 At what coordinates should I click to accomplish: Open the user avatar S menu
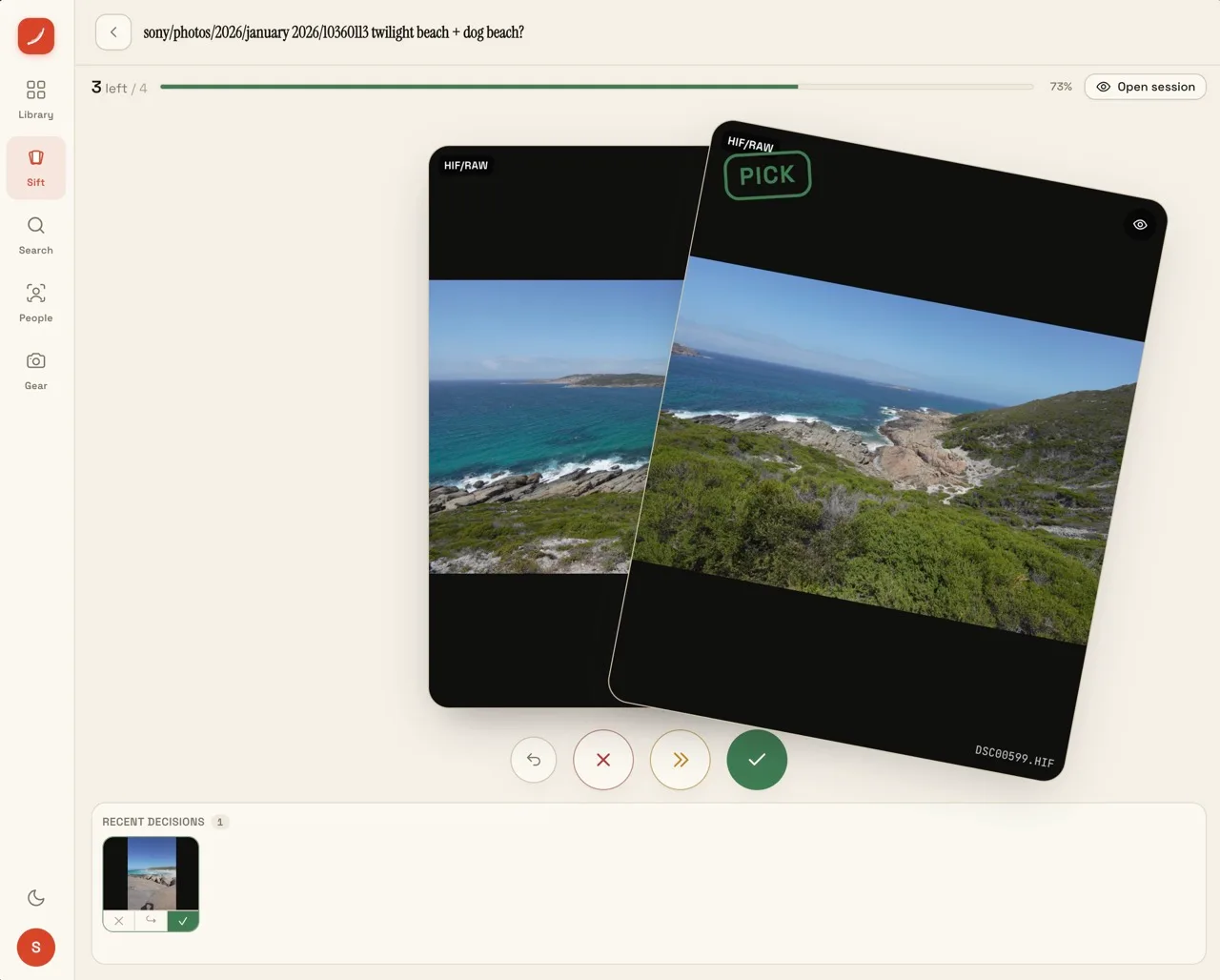tap(36, 947)
